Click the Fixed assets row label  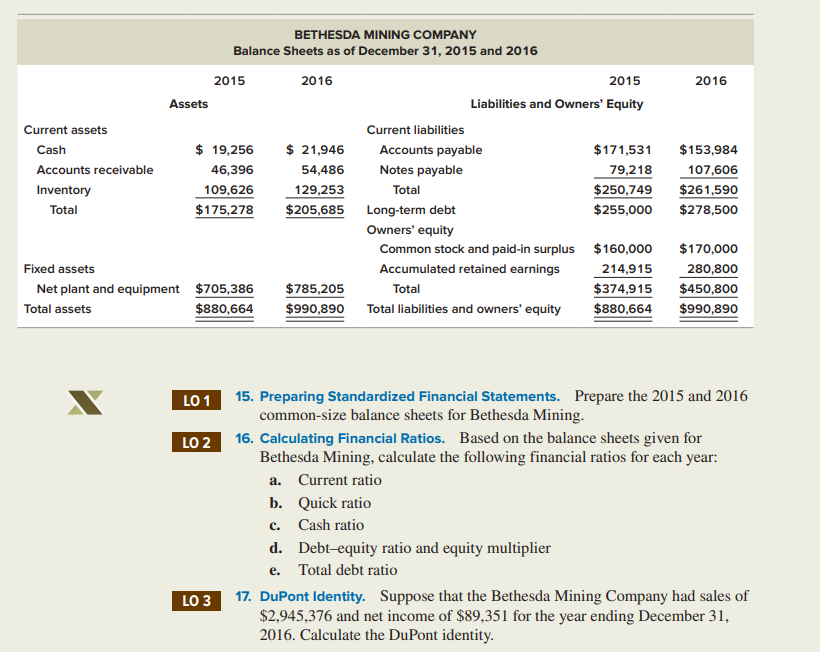(59, 269)
